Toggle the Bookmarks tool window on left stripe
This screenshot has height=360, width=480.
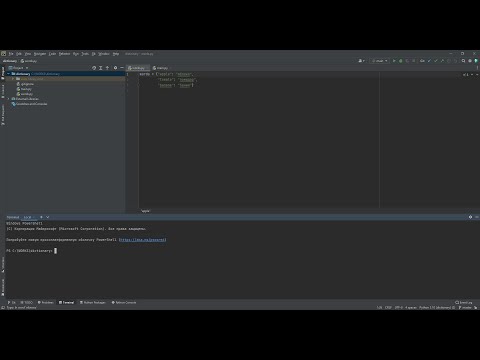(x=3, y=287)
